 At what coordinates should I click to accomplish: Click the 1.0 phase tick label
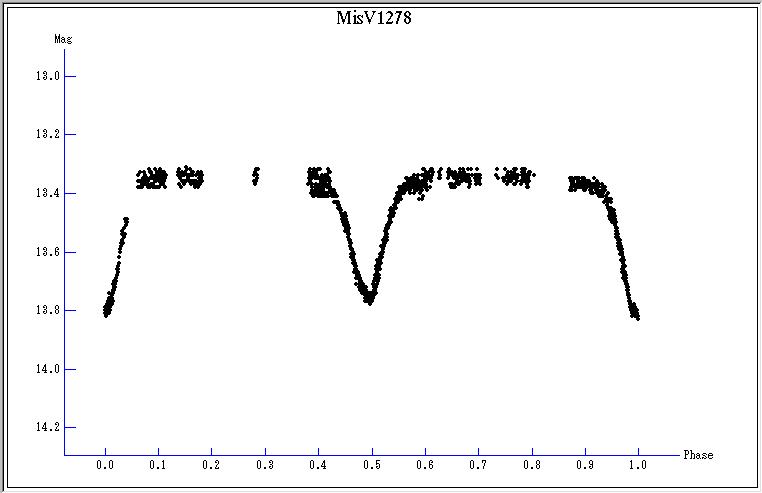pos(638,465)
